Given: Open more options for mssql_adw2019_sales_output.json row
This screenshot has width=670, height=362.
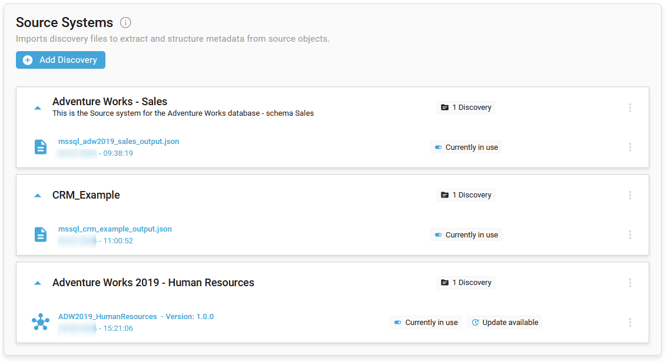Looking at the screenshot, I should click(630, 147).
